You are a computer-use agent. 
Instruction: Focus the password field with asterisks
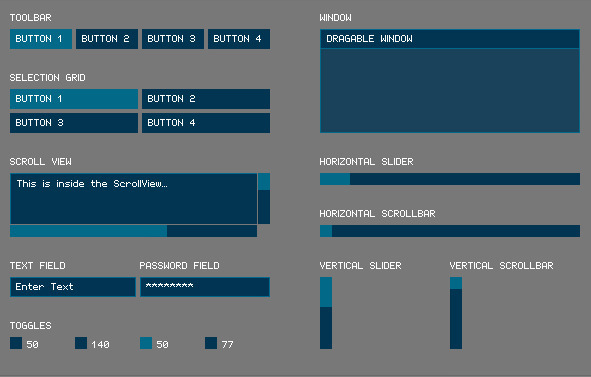pyautogui.click(x=205, y=287)
